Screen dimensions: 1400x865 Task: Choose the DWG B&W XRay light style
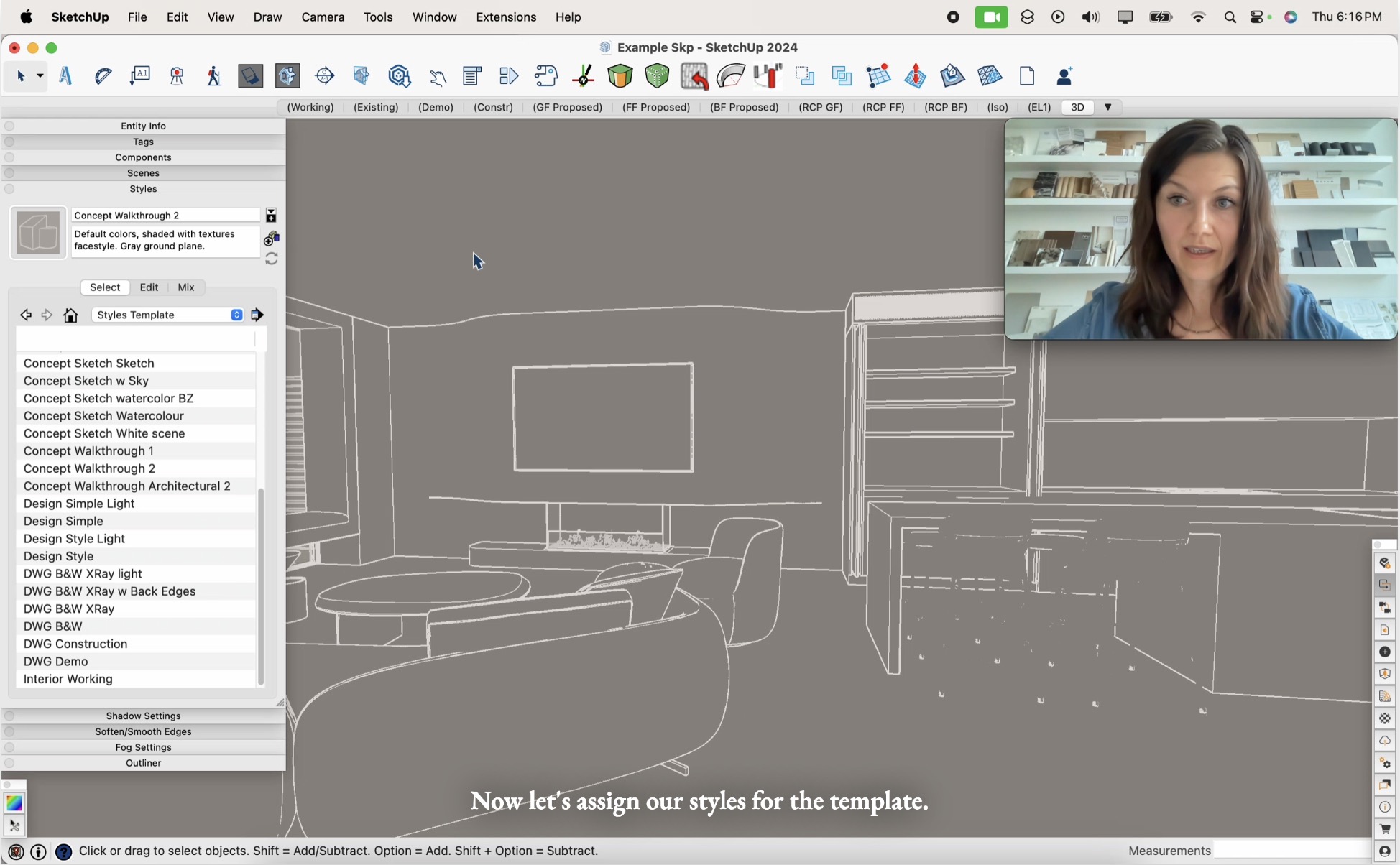tap(83, 574)
